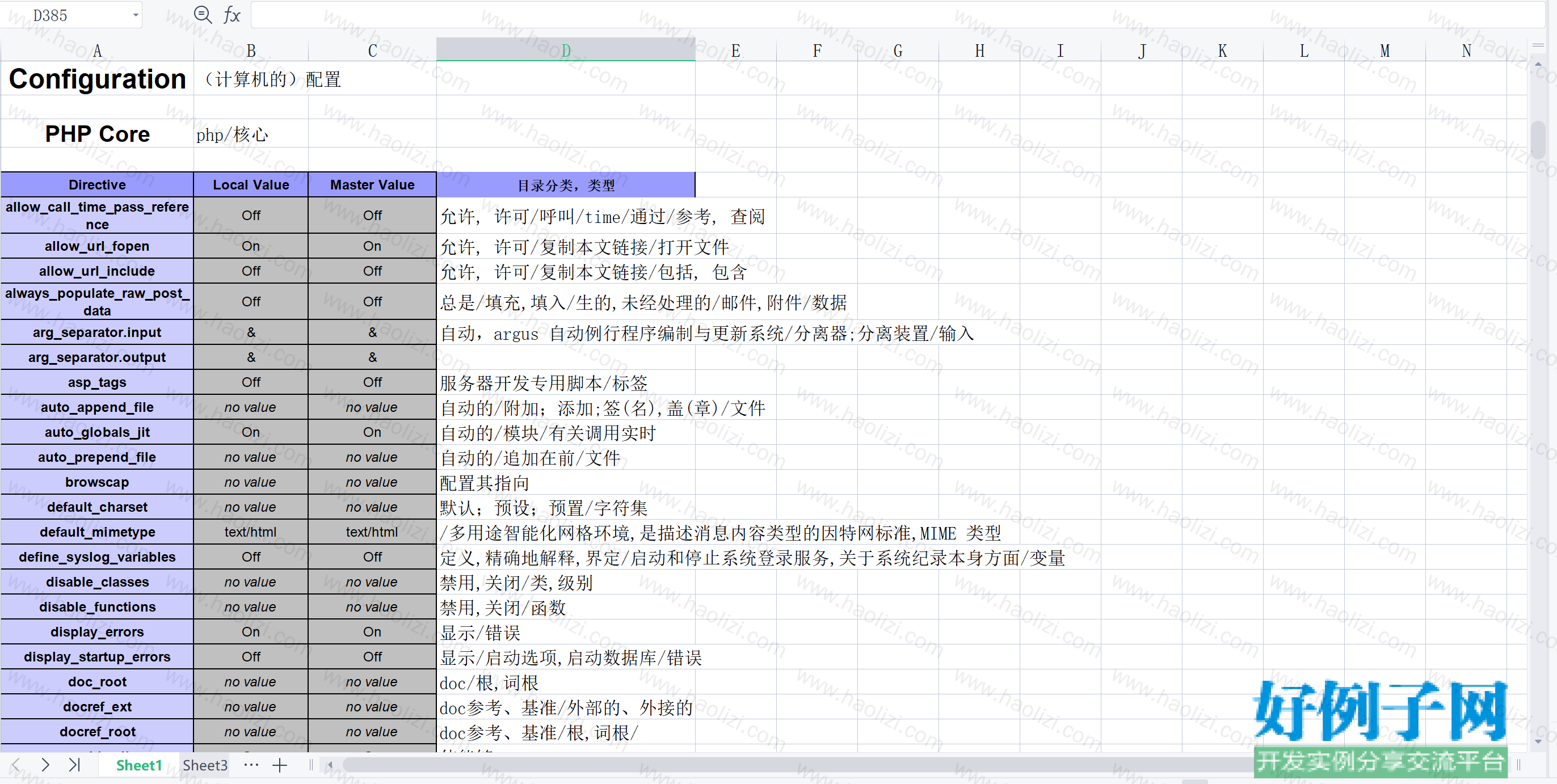Open the more sheets ellipsis menu
This screenshot has height=784, width=1557.
(x=251, y=765)
